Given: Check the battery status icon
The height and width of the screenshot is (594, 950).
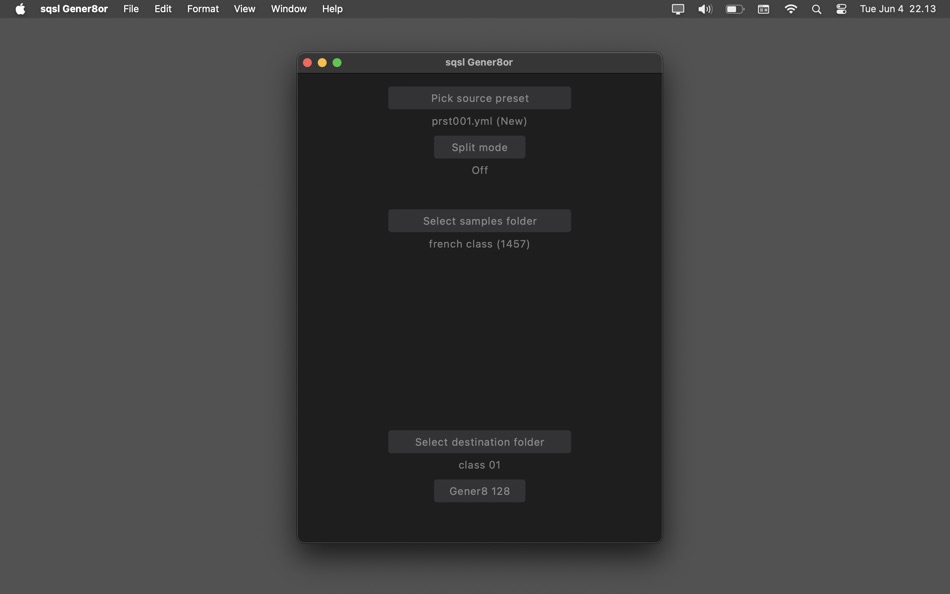Looking at the screenshot, I should click(734, 9).
